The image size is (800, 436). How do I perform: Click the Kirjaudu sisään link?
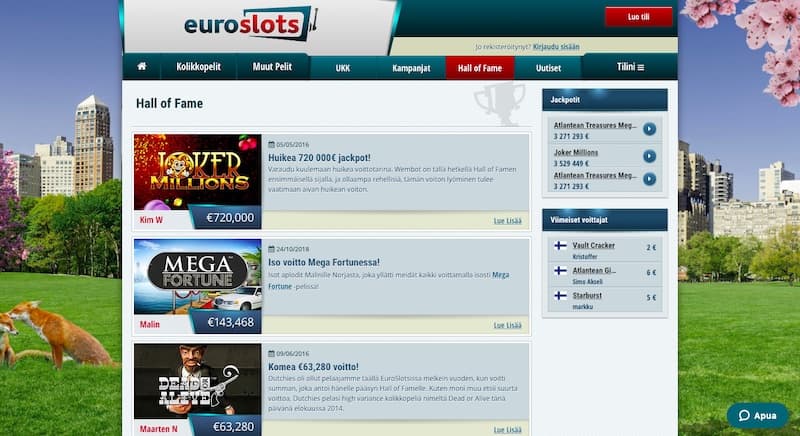(556, 47)
